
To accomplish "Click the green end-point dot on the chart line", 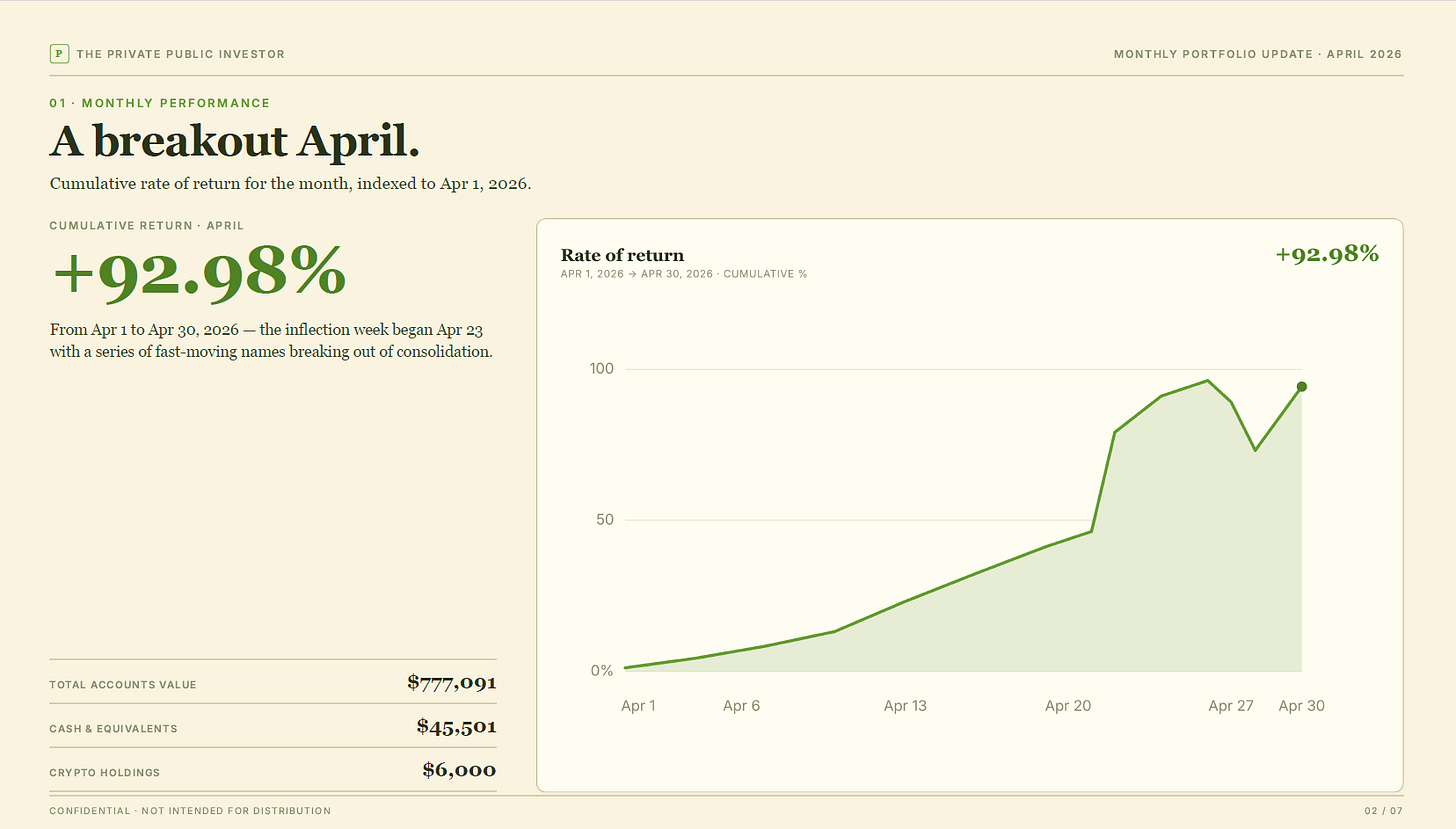I will click(x=1302, y=387).
